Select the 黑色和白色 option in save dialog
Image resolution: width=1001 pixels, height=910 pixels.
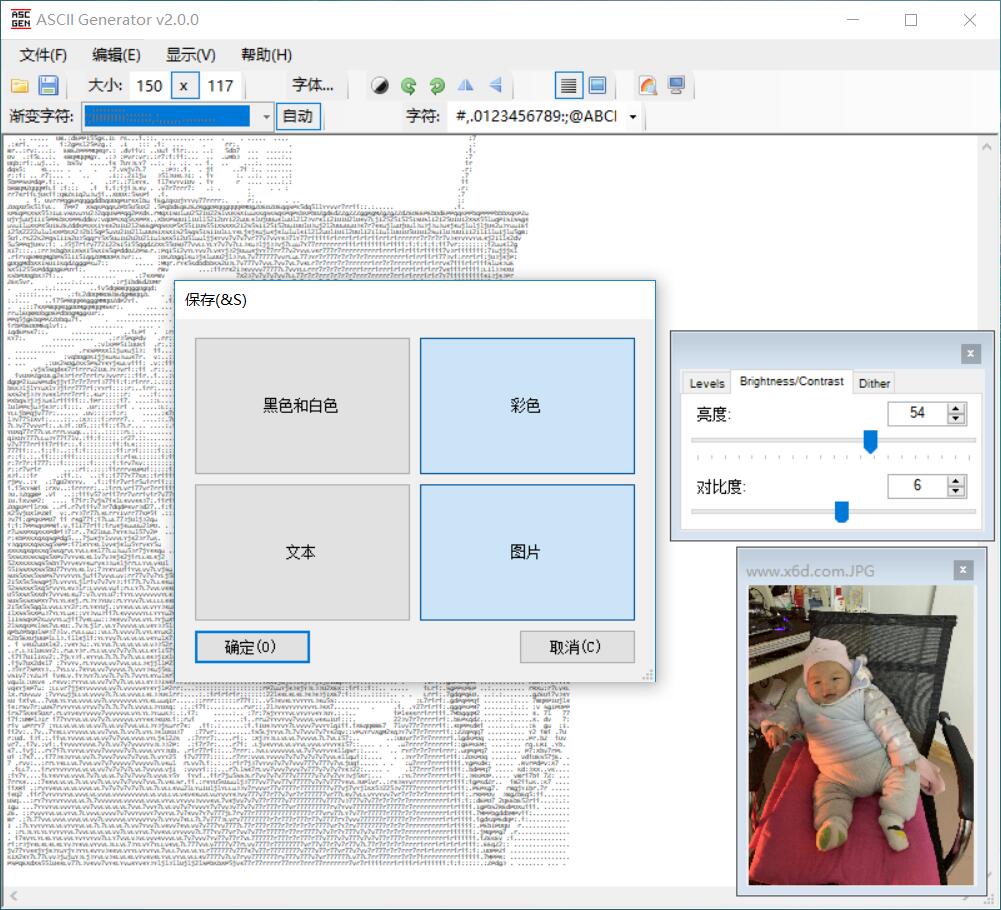coord(301,406)
